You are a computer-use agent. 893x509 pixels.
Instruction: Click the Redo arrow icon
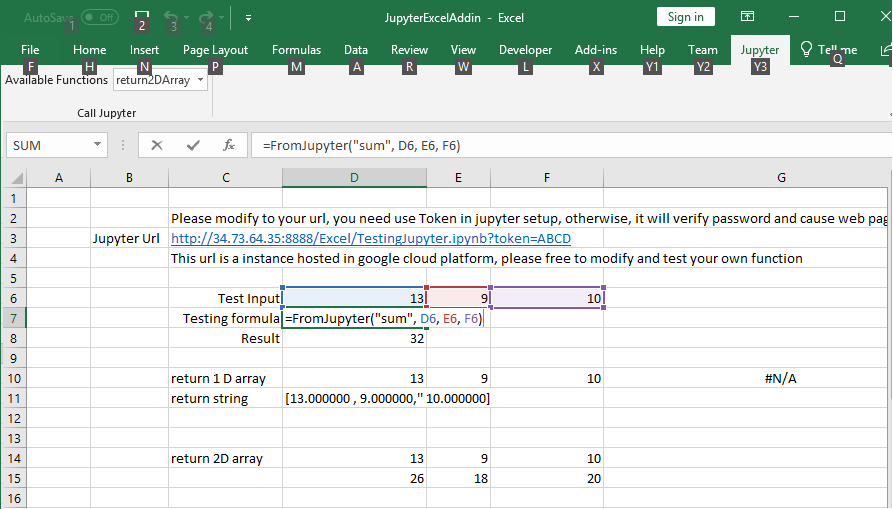click(206, 17)
